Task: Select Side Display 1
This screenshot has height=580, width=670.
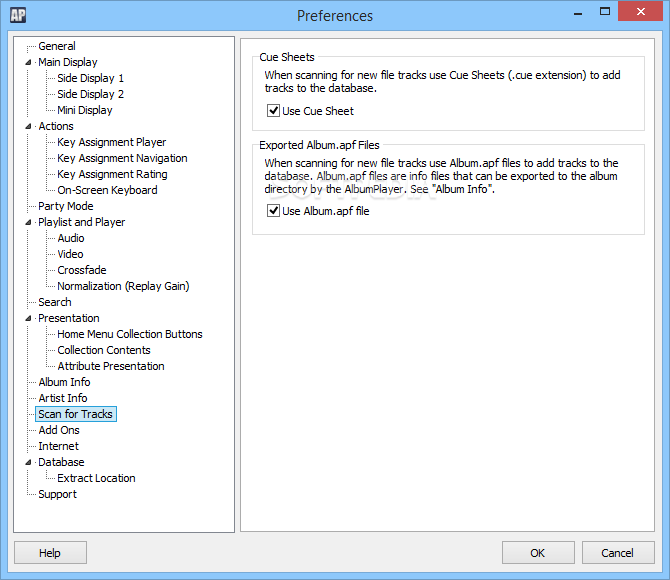Action: 91,78
